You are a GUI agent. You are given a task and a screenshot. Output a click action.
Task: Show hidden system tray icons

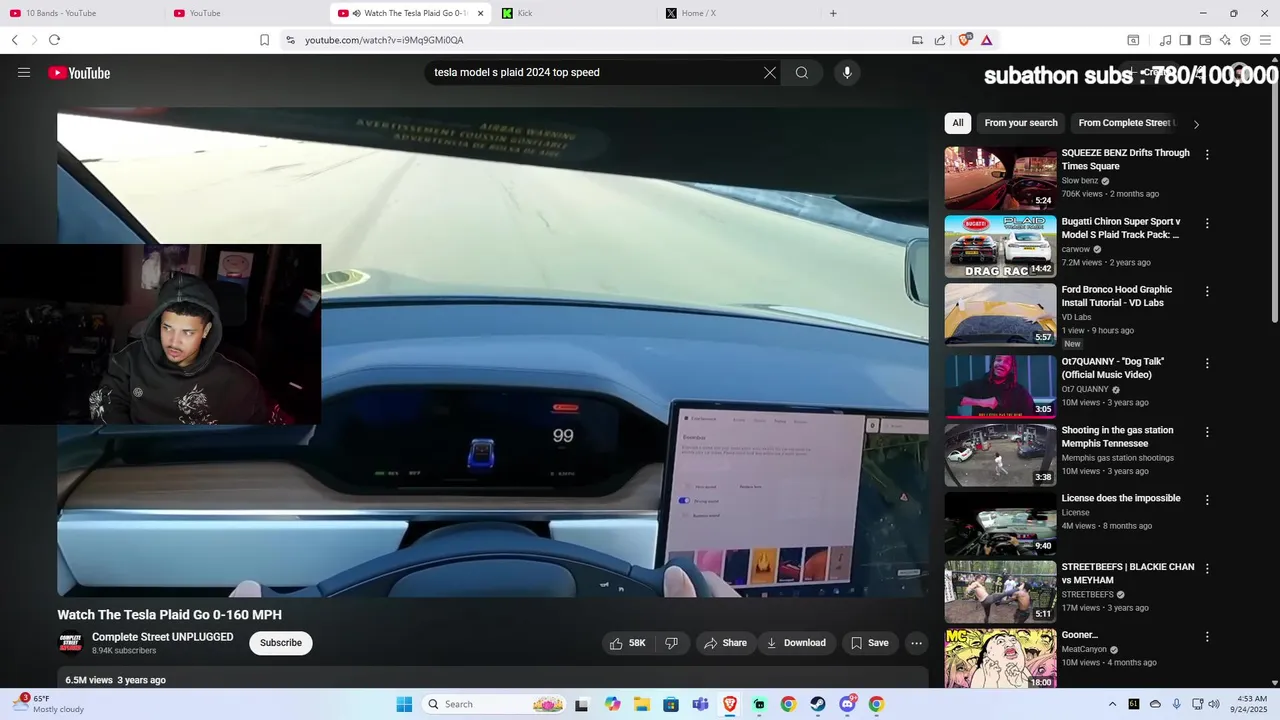[x=1112, y=704]
